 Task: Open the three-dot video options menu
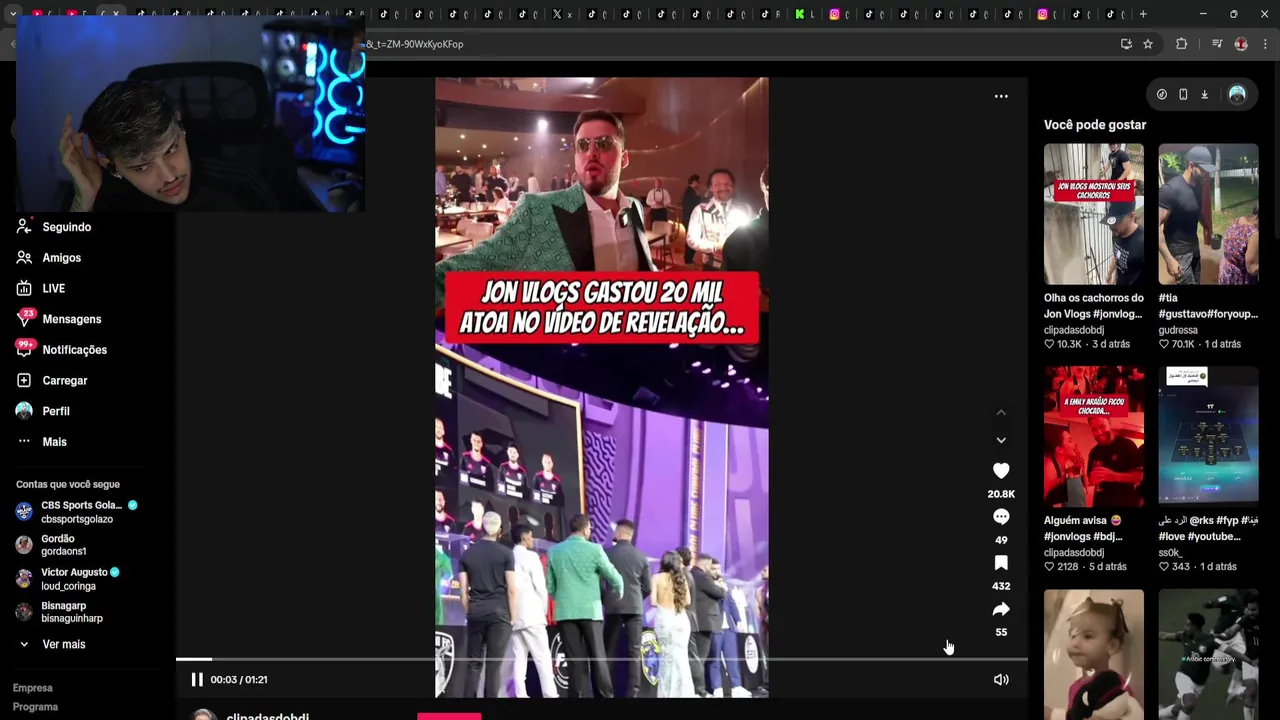[1001, 96]
